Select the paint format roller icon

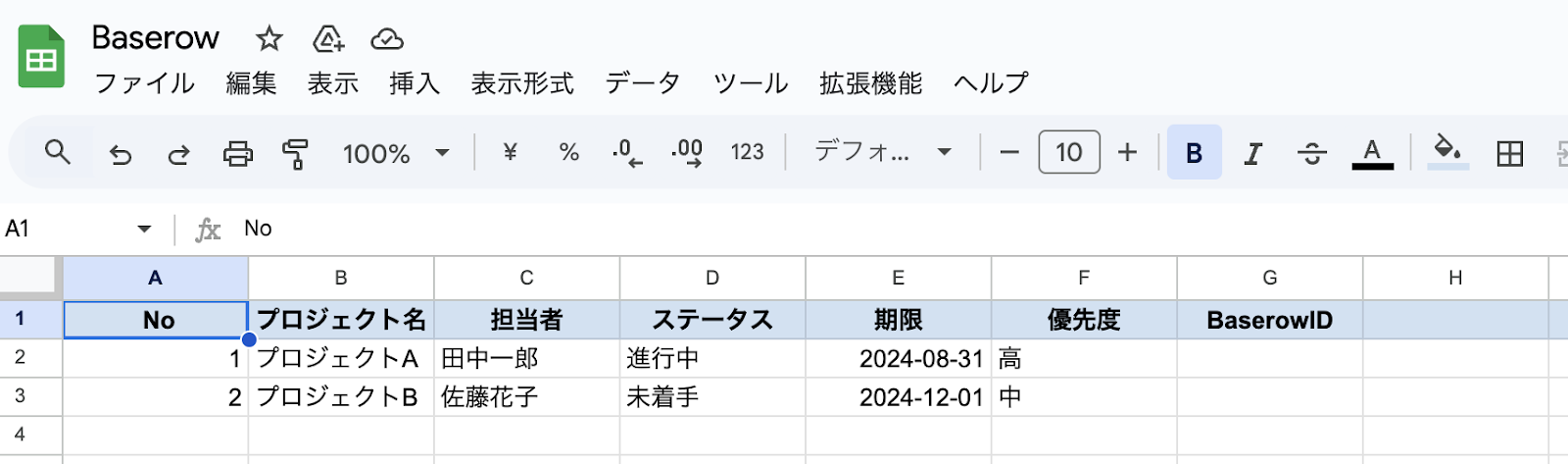(295, 153)
